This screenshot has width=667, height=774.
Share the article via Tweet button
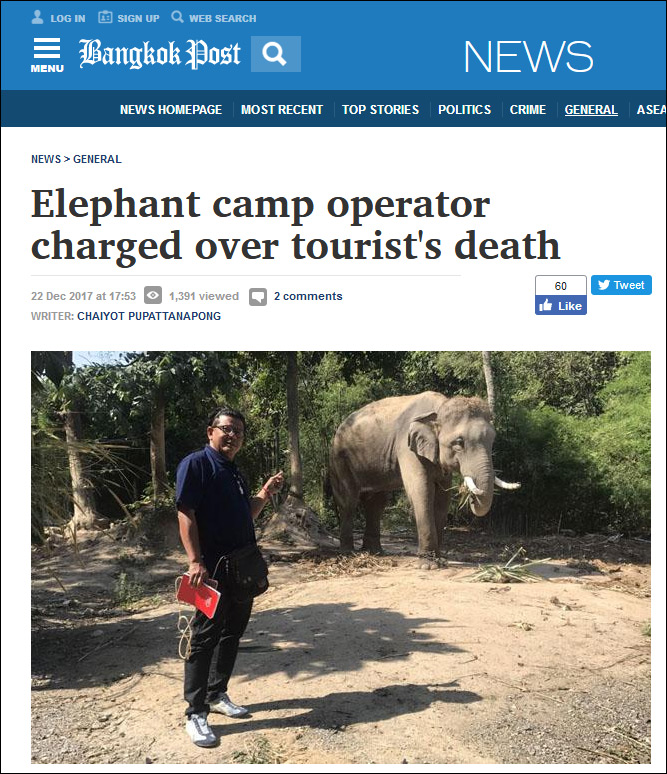621,285
